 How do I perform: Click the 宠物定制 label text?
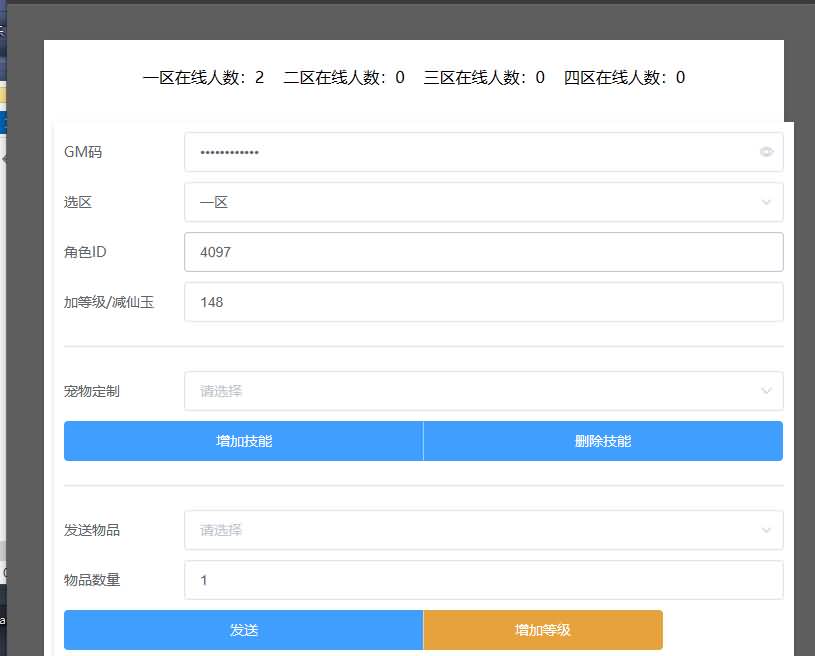92,391
